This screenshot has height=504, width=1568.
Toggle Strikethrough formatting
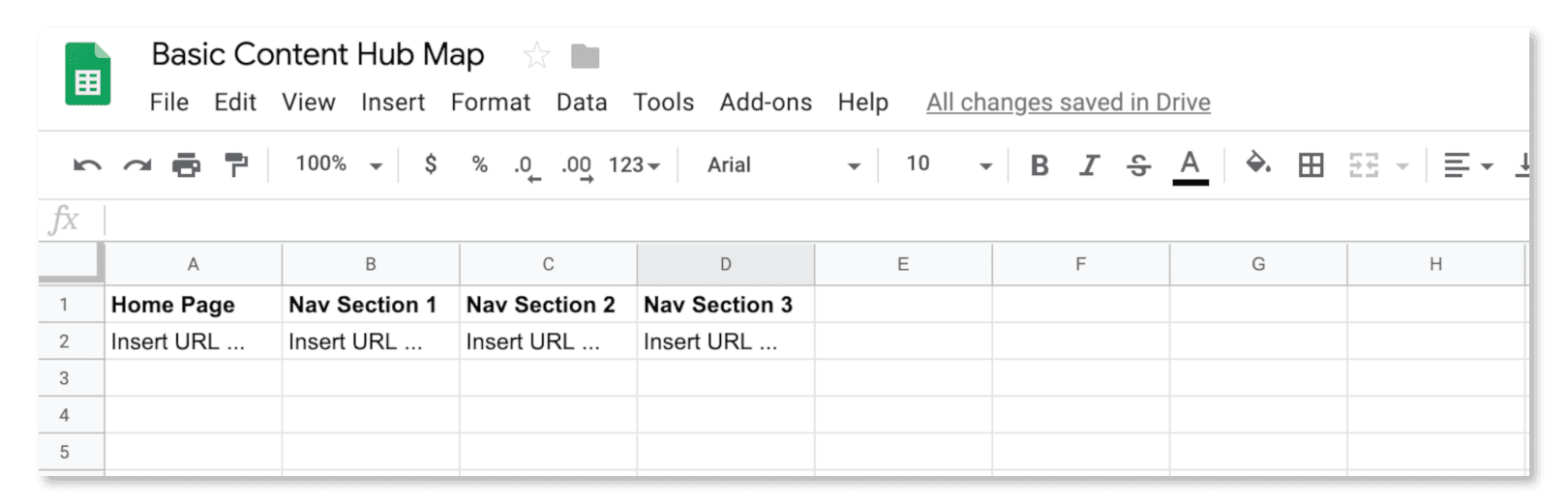(x=1138, y=165)
